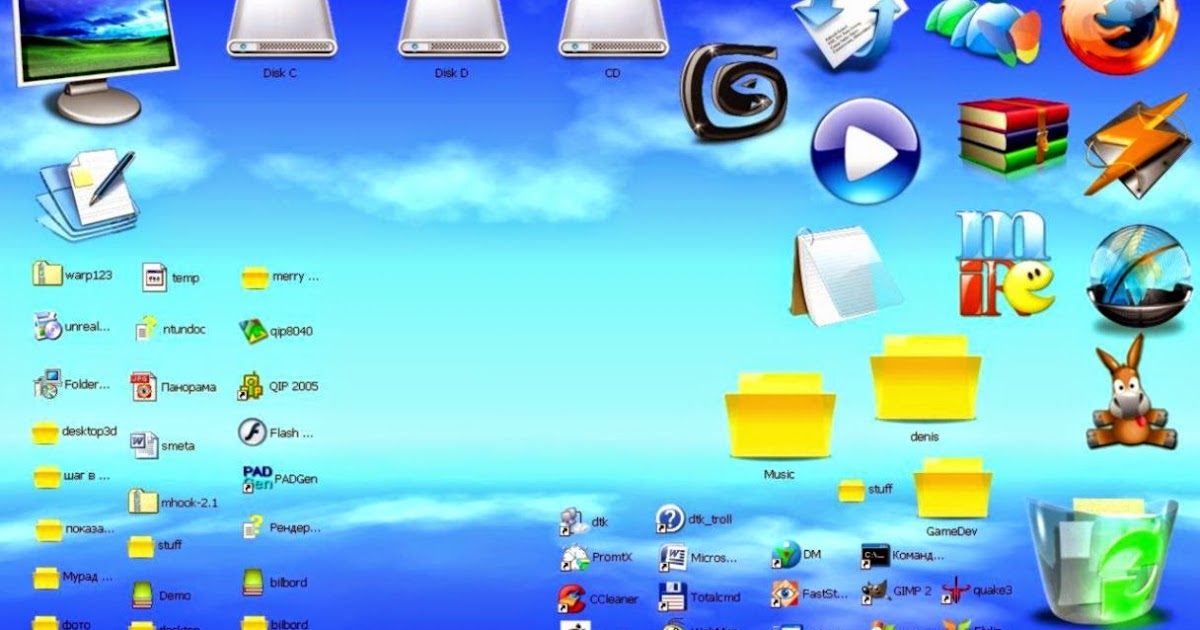Launch the dtk shortcut

point(573,521)
